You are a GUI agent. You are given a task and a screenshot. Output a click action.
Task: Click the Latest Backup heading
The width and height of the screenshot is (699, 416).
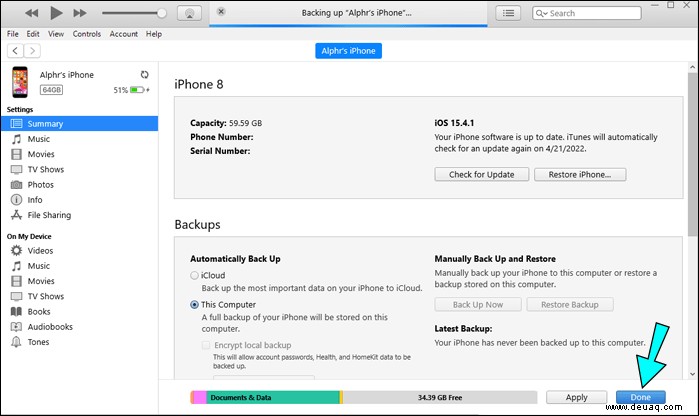coord(463,329)
